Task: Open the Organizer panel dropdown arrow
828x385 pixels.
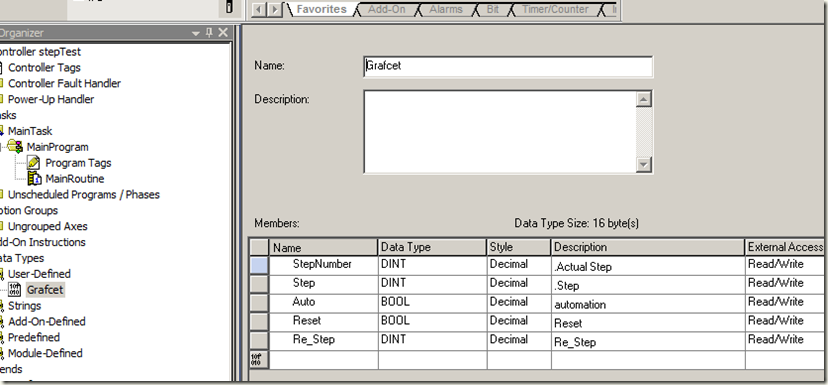Action: 197,33
